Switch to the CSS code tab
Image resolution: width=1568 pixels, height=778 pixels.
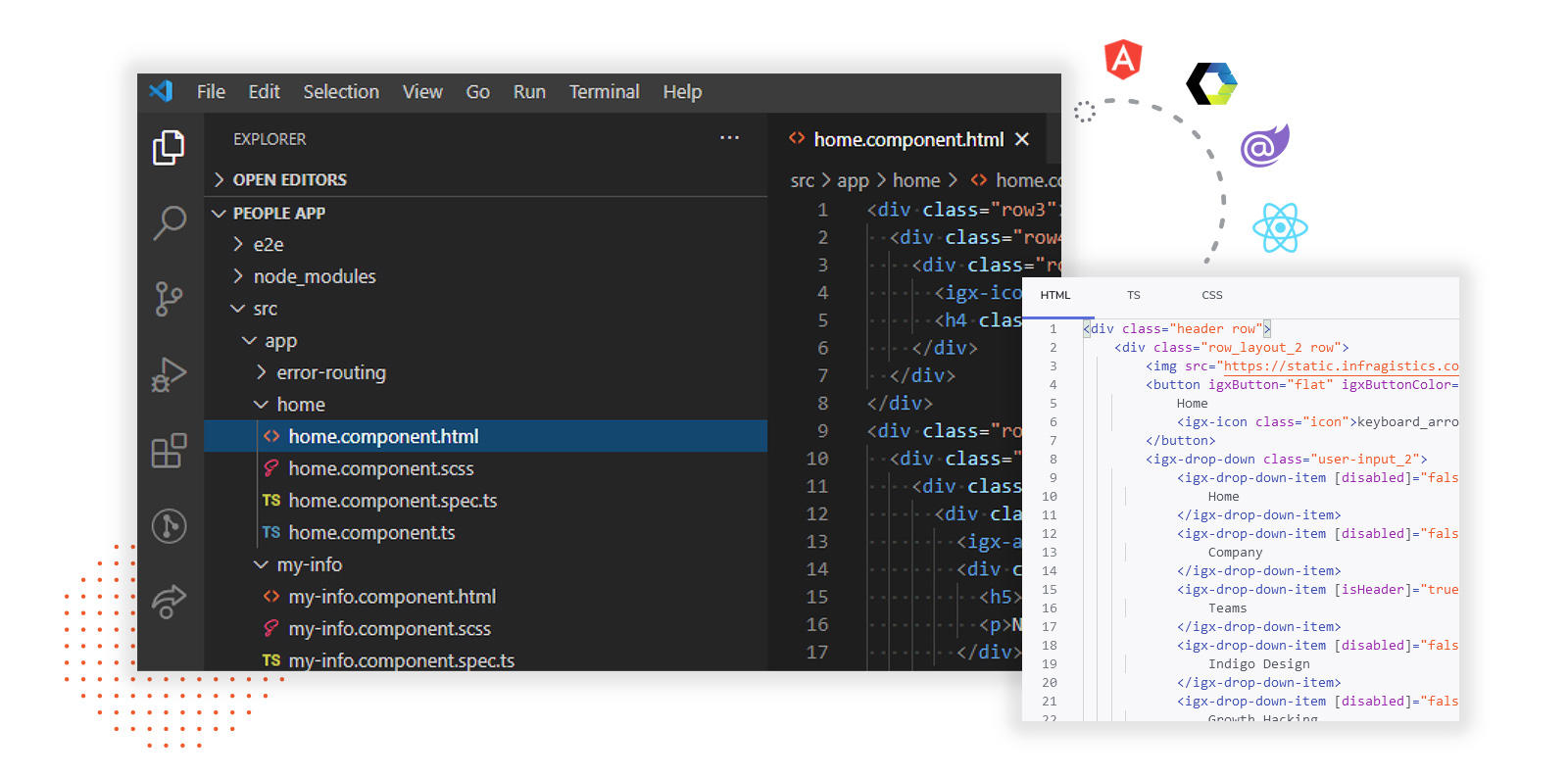point(1211,295)
